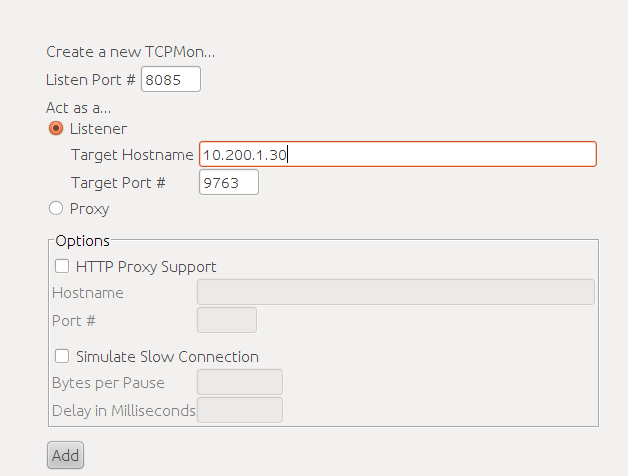Enable the HTTP Proxy Support checkbox
The width and height of the screenshot is (628, 476).
click(x=62, y=266)
